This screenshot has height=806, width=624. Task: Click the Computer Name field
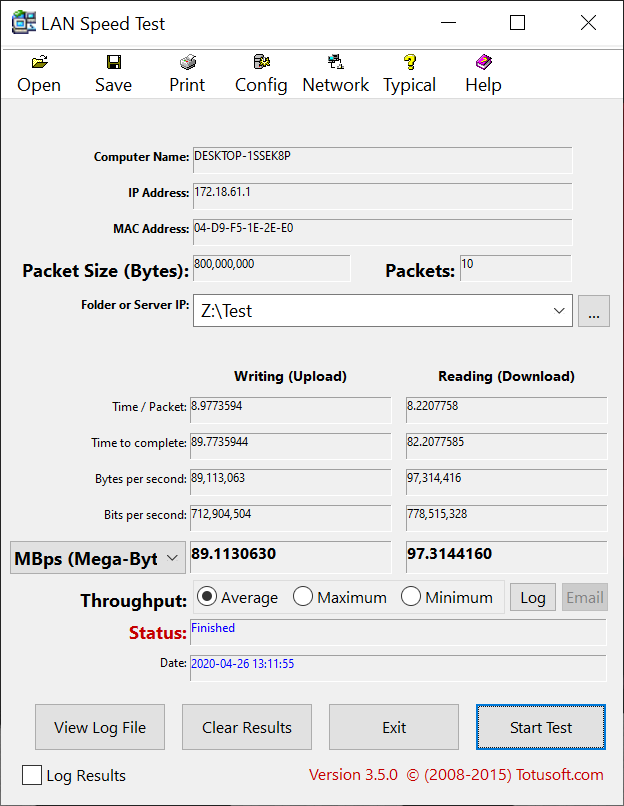[382, 160]
